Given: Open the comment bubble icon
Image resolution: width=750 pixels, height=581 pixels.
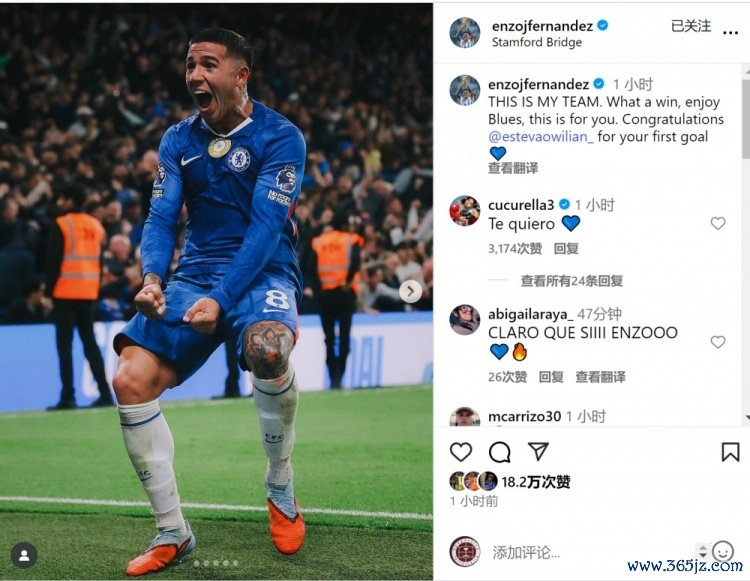Looking at the screenshot, I should [x=499, y=452].
